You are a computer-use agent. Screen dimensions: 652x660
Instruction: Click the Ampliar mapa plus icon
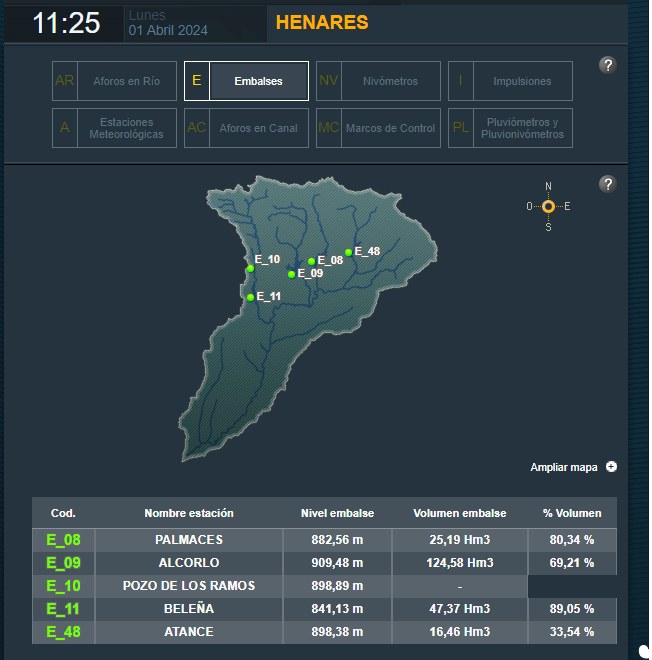coord(611,466)
